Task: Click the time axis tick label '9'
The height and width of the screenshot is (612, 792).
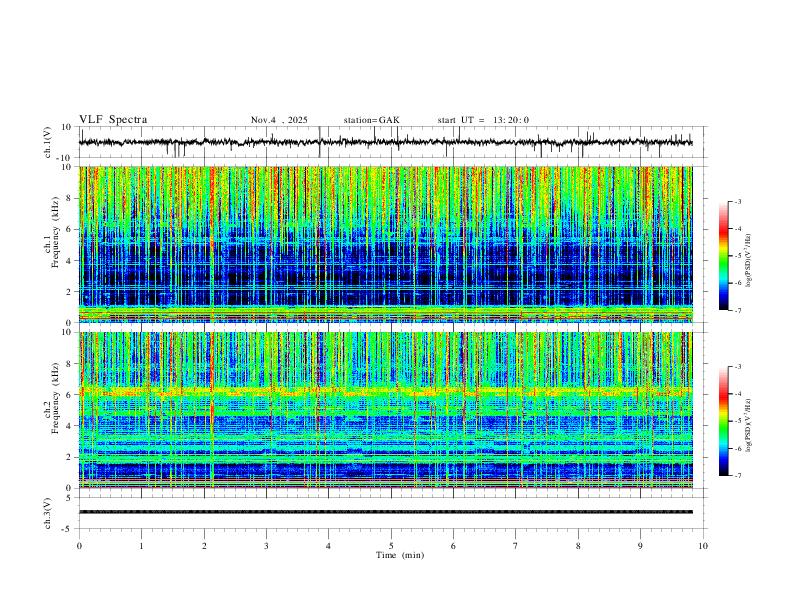Action: 640,546
